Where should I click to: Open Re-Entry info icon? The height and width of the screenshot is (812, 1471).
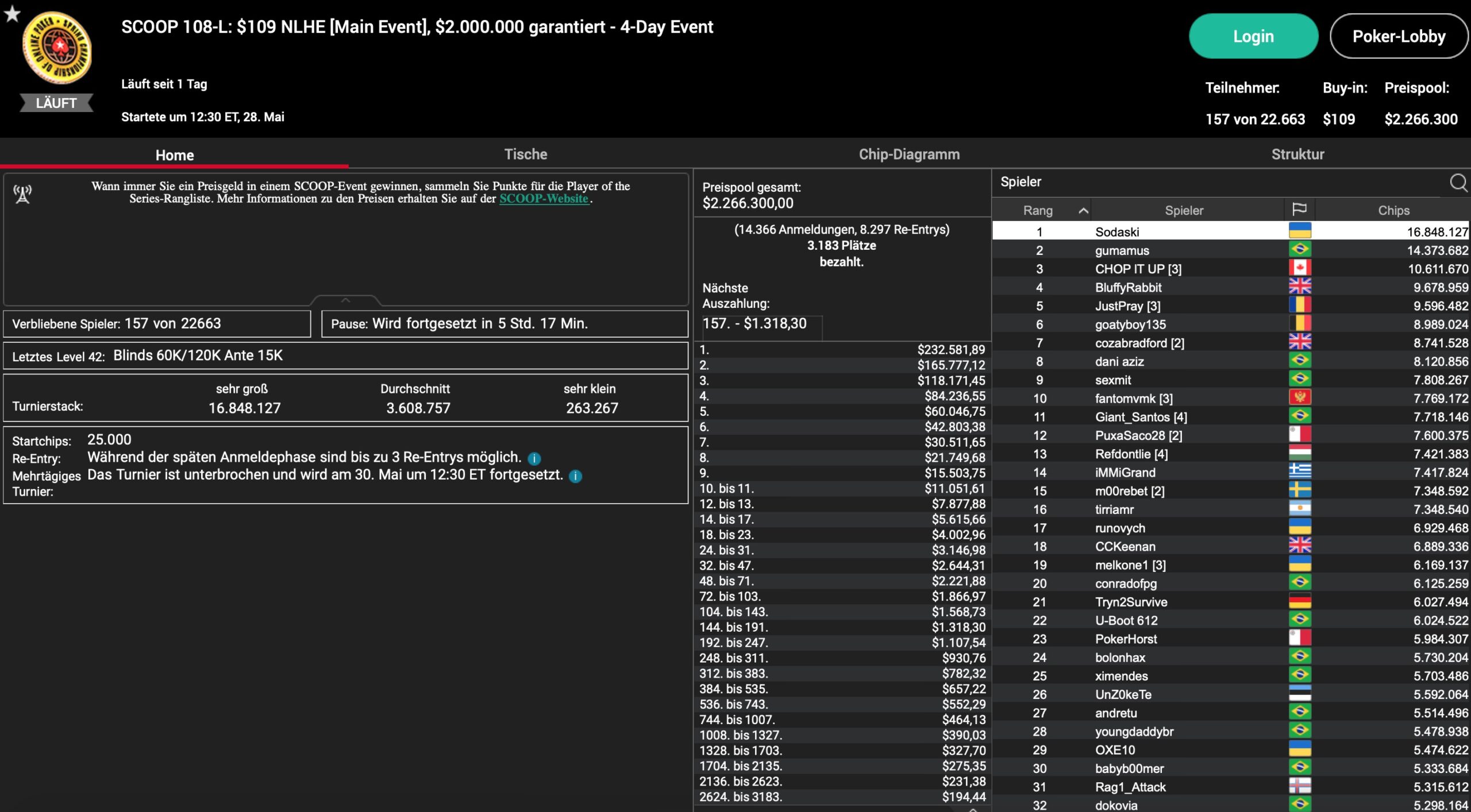pos(534,458)
